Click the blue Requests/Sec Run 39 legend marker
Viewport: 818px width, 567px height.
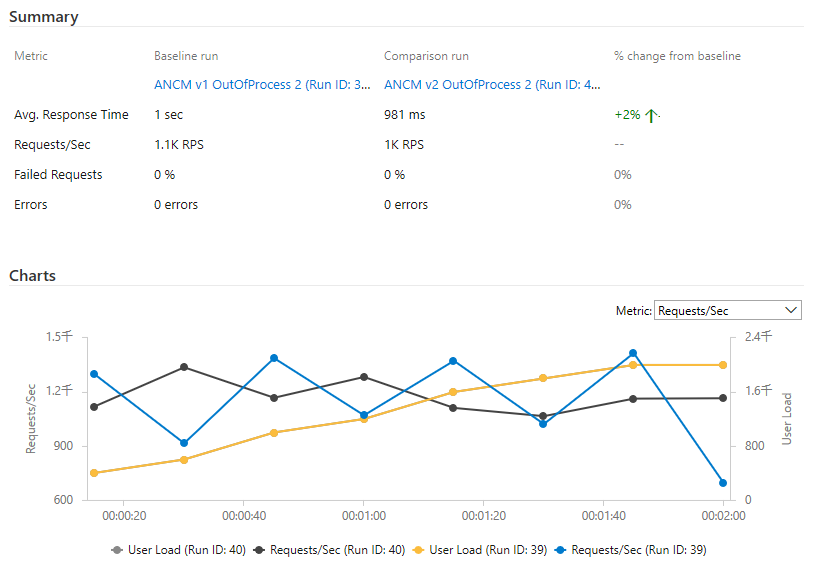point(560,550)
